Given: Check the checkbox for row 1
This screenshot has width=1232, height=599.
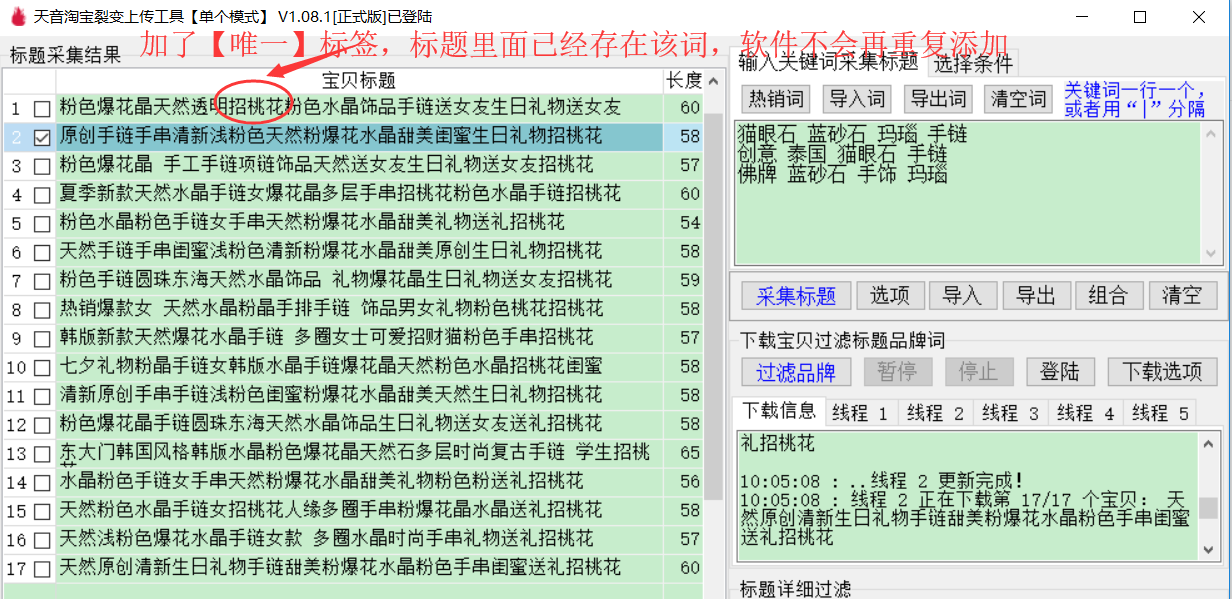Looking at the screenshot, I should click(x=42, y=108).
